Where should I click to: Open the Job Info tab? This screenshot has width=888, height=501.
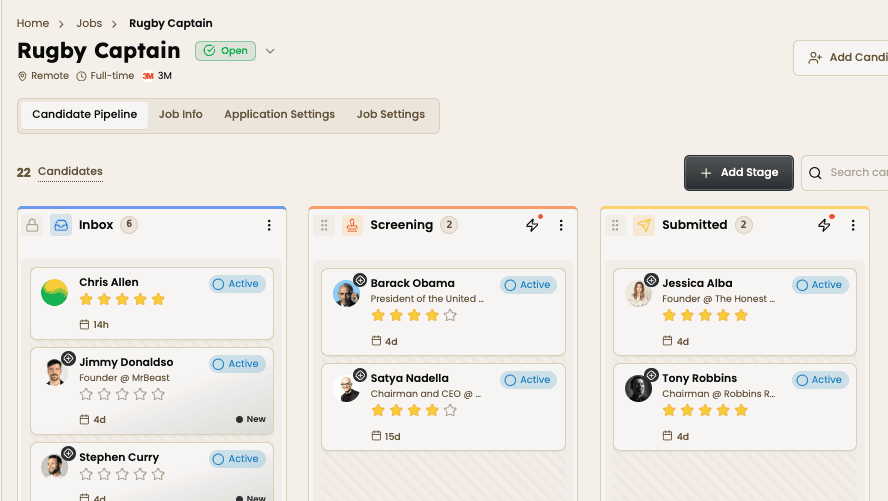[181, 114]
